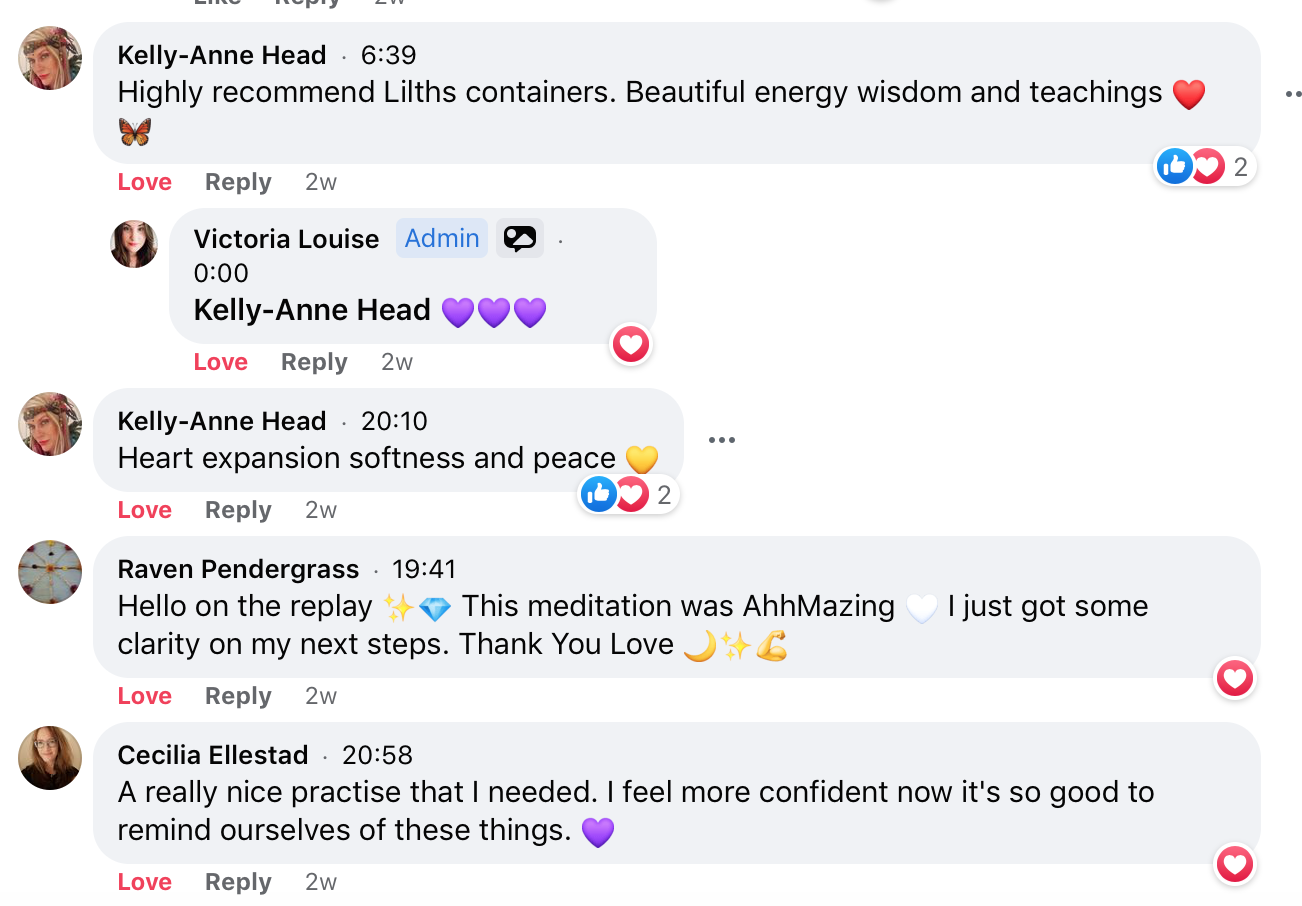The height and width of the screenshot is (906, 1302).
Task: Reply to Raven Pendergrass's comment
Action: [x=238, y=696]
